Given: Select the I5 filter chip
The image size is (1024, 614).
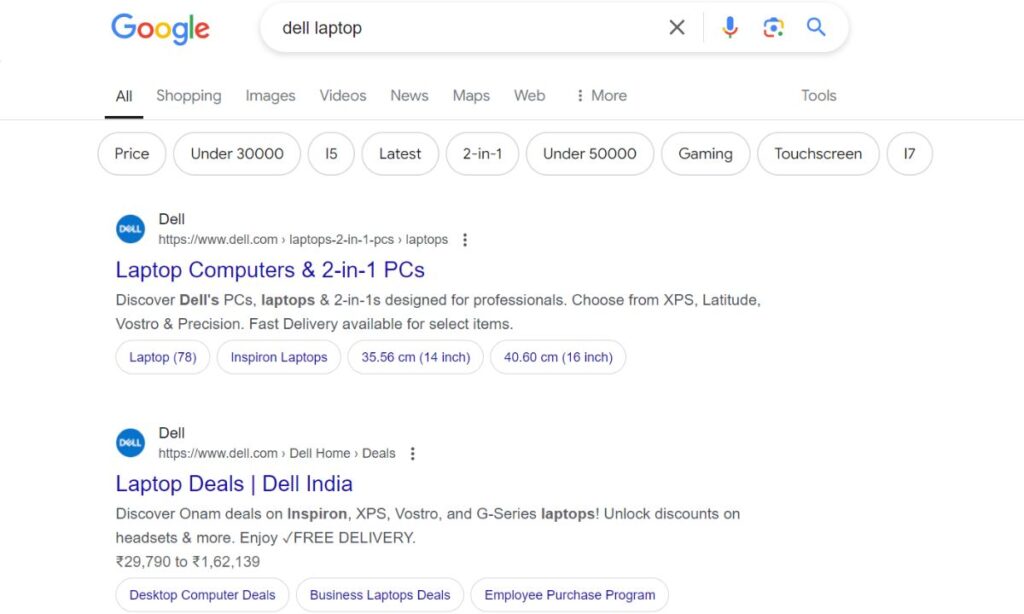Looking at the screenshot, I should [331, 154].
